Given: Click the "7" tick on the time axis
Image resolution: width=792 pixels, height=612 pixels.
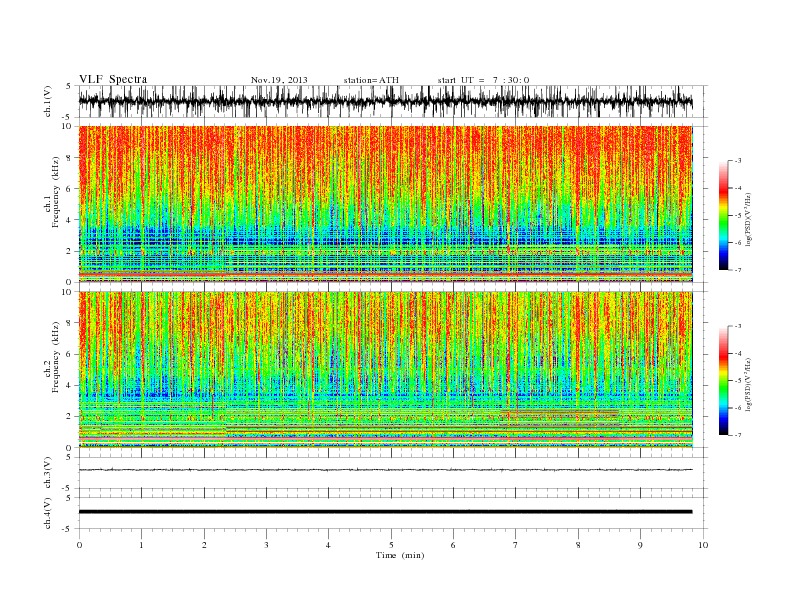Looking at the screenshot, I should [x=516, y=545].
